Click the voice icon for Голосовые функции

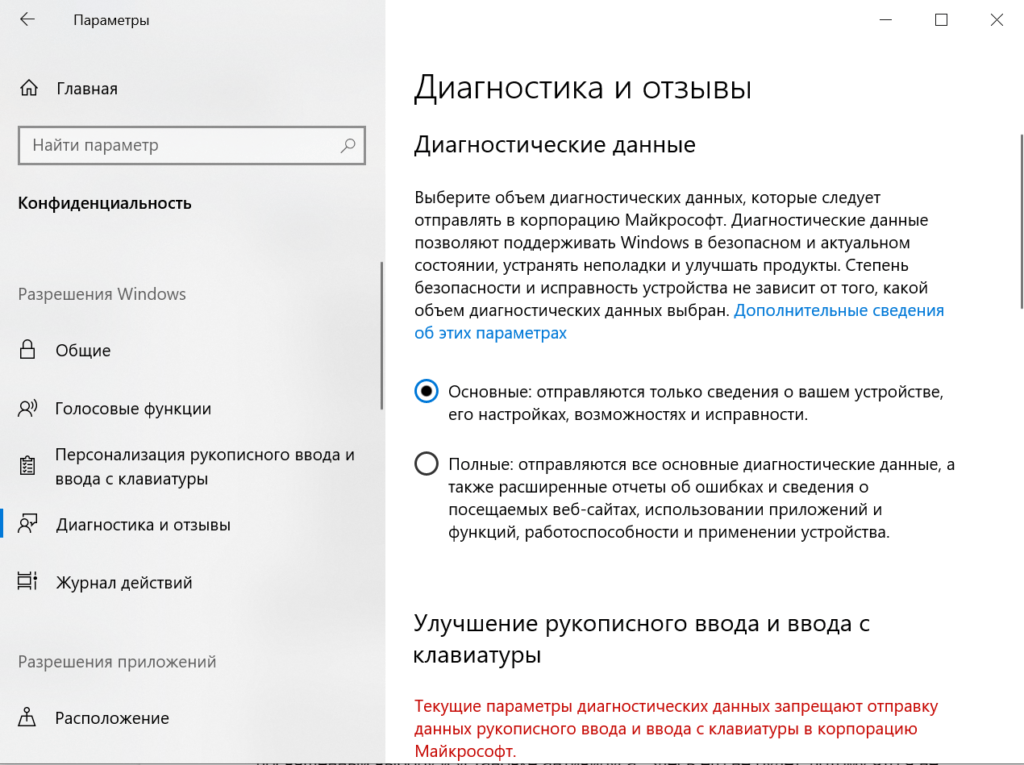27,409
